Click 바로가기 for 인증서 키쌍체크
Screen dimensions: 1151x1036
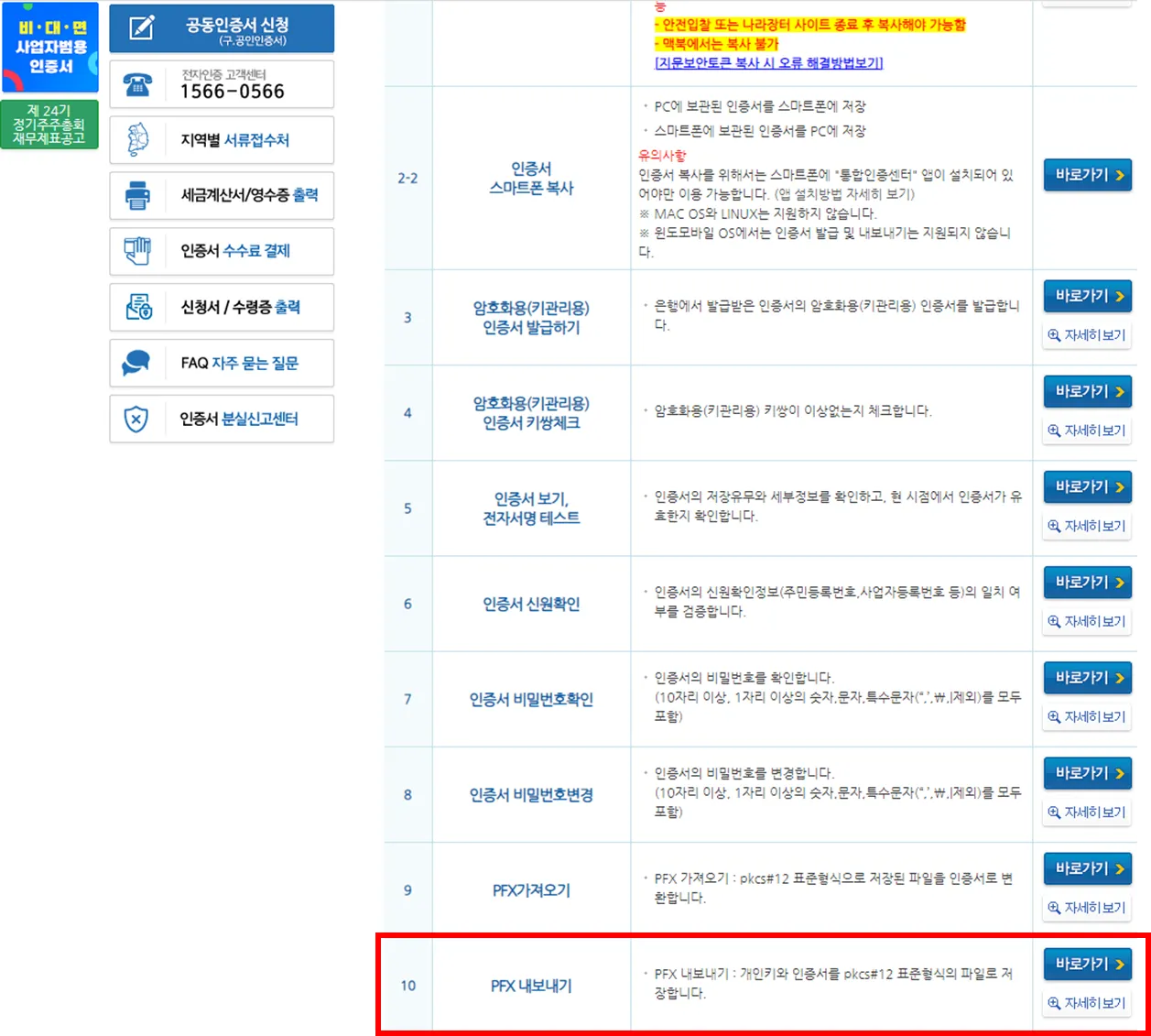click(1088, 391)
